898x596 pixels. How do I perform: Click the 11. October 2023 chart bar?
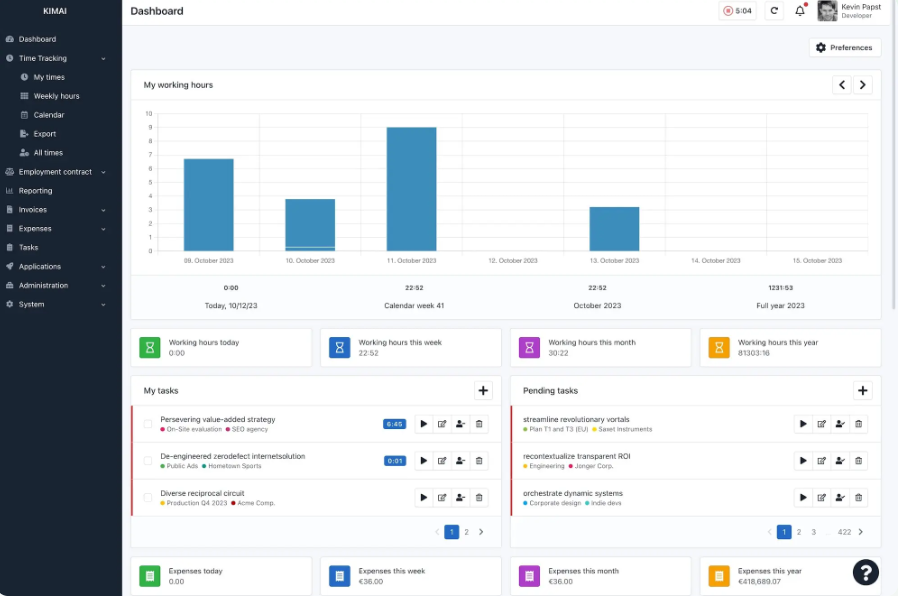coord(411,189)
